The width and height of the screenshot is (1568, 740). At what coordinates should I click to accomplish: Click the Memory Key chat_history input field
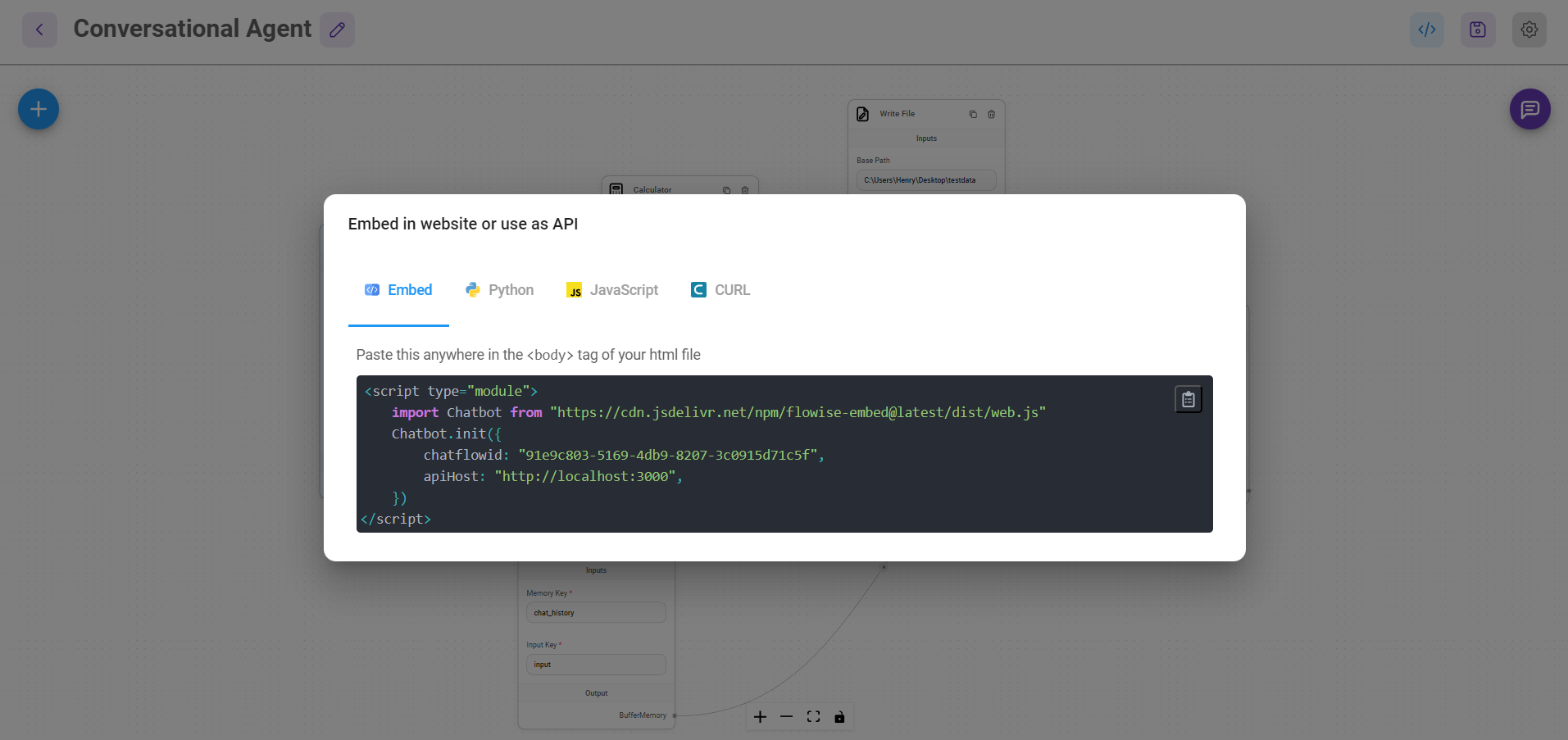(596, 613)
